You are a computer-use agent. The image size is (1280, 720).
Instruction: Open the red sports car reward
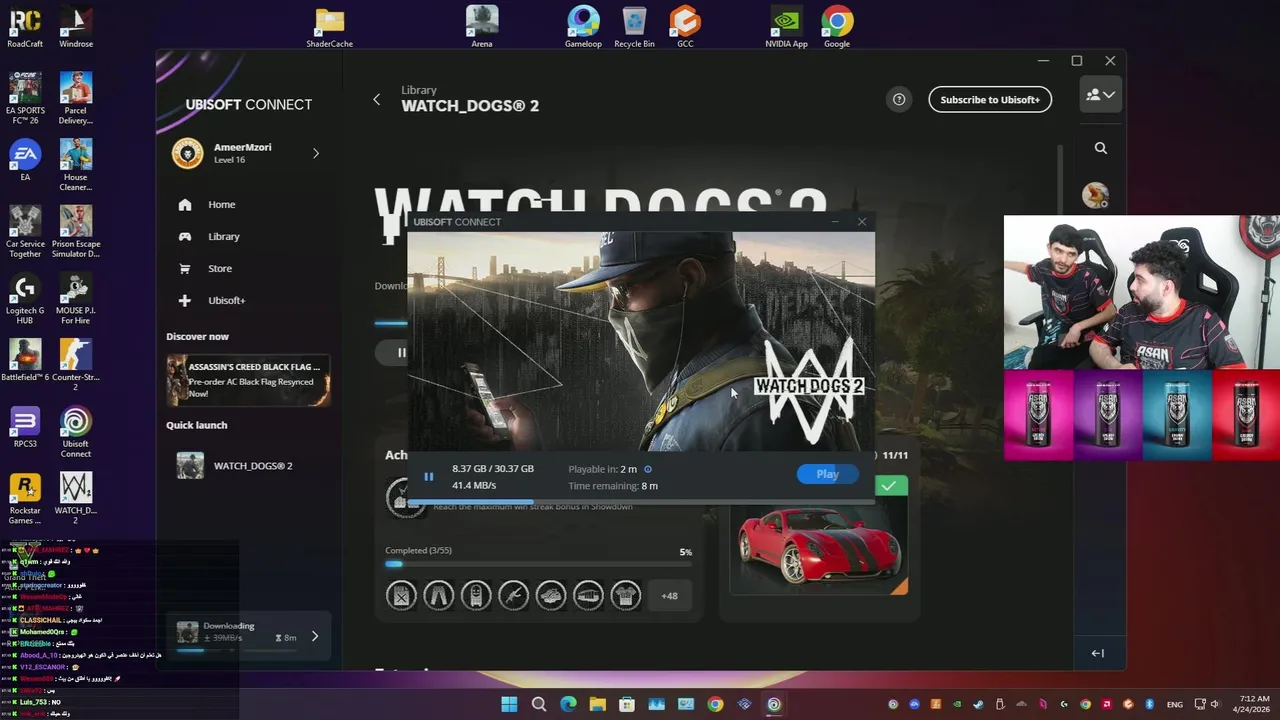[818, 545]
